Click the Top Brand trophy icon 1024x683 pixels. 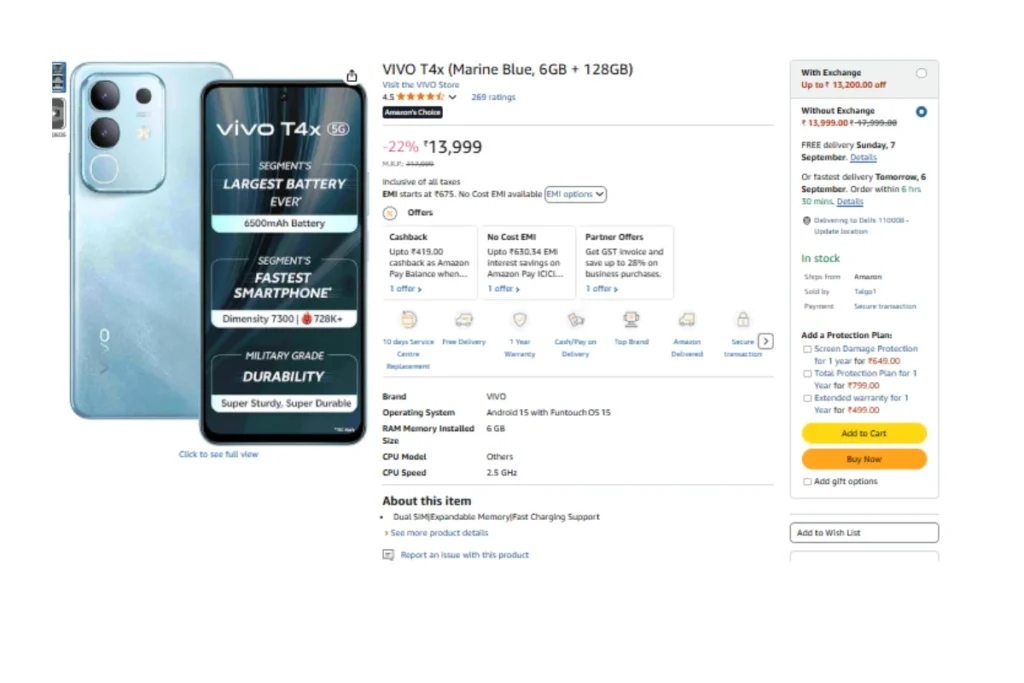point(631,320)
